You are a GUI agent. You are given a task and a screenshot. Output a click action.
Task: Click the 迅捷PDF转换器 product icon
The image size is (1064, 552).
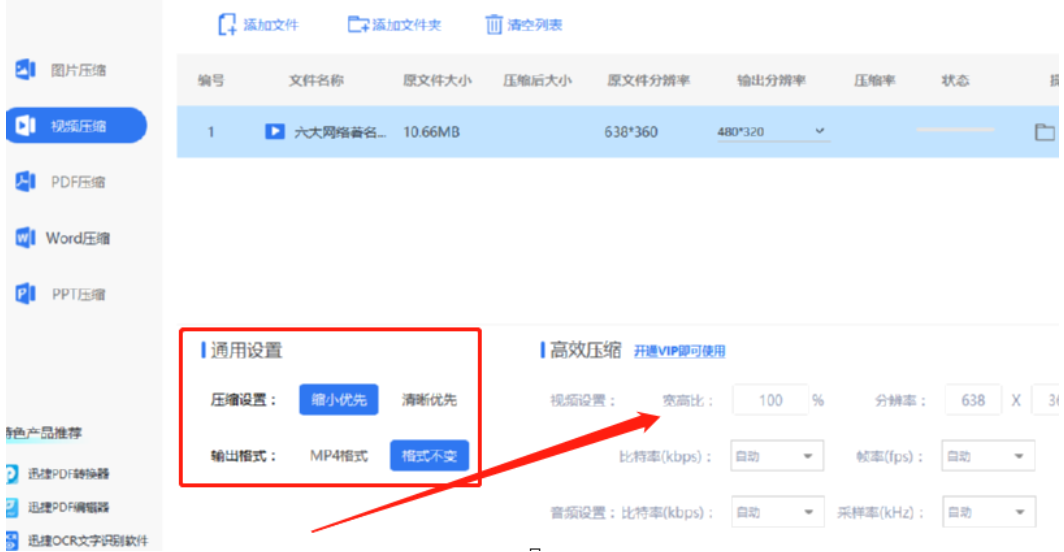coord(12,473)
